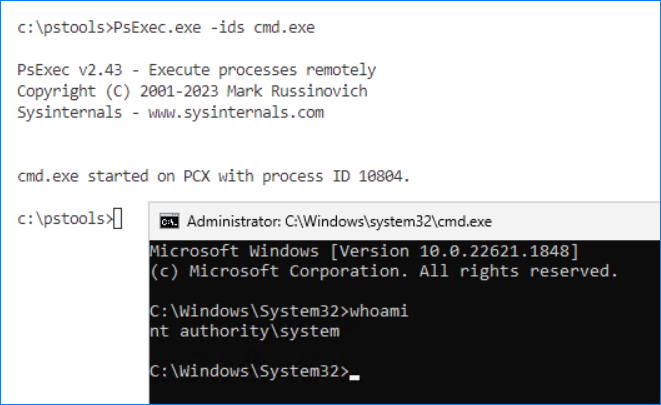Click the nt authority\system output
The width and height of the screenshot is (661, 405).
click(245, 331)
